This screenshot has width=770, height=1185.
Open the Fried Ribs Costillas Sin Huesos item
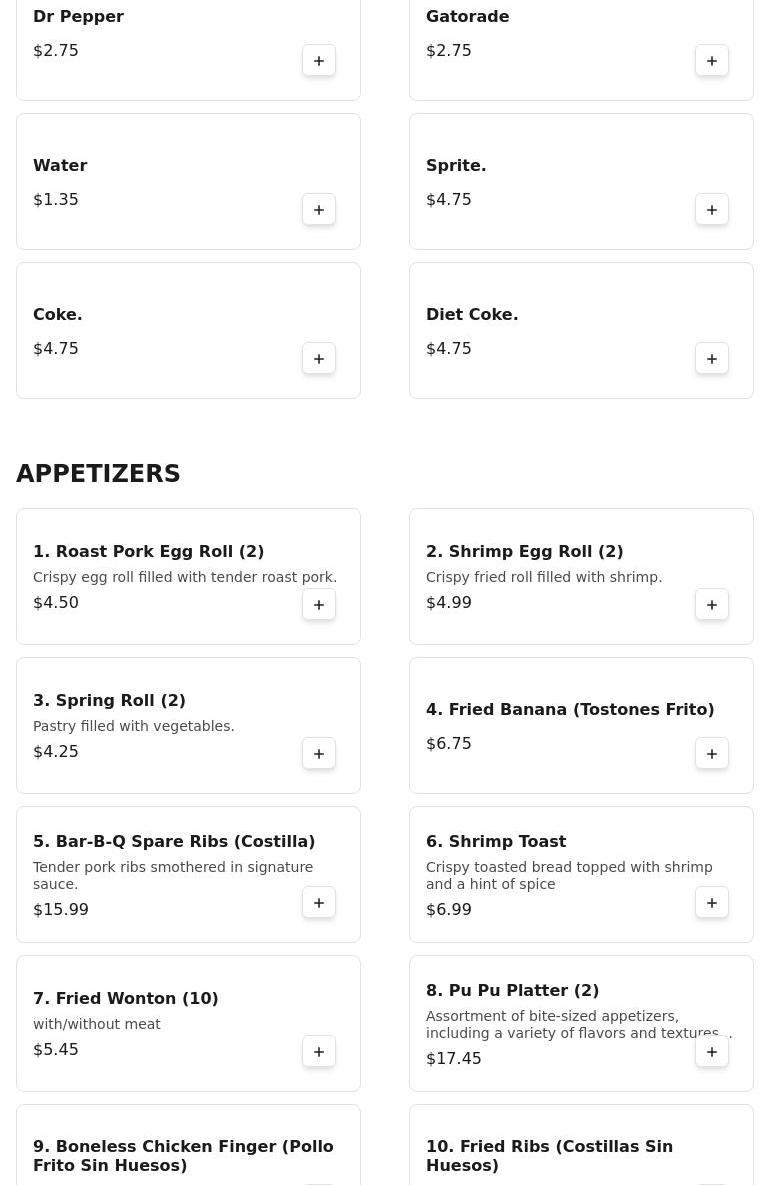click(549, 1155)
